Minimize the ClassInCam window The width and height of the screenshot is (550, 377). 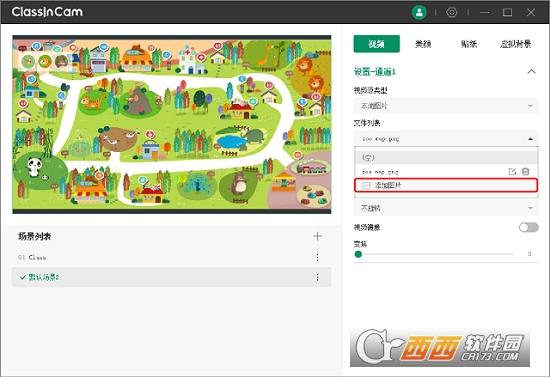[x=485, y=12]
